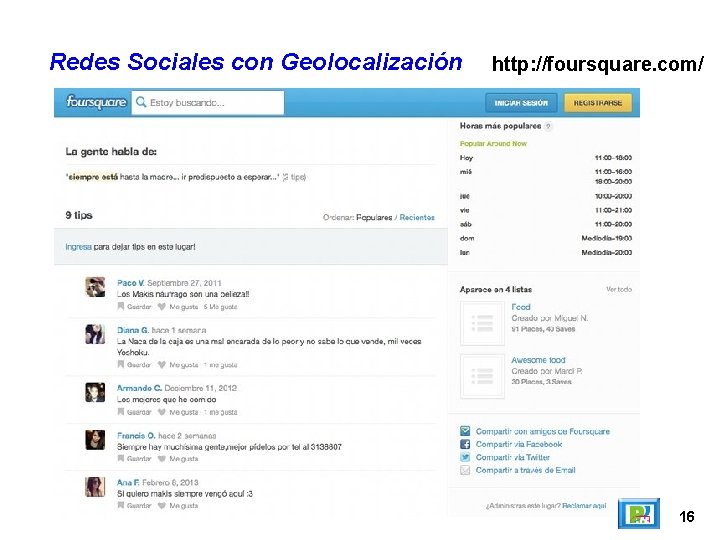Click the Ingresa link to leave tips

78,247
